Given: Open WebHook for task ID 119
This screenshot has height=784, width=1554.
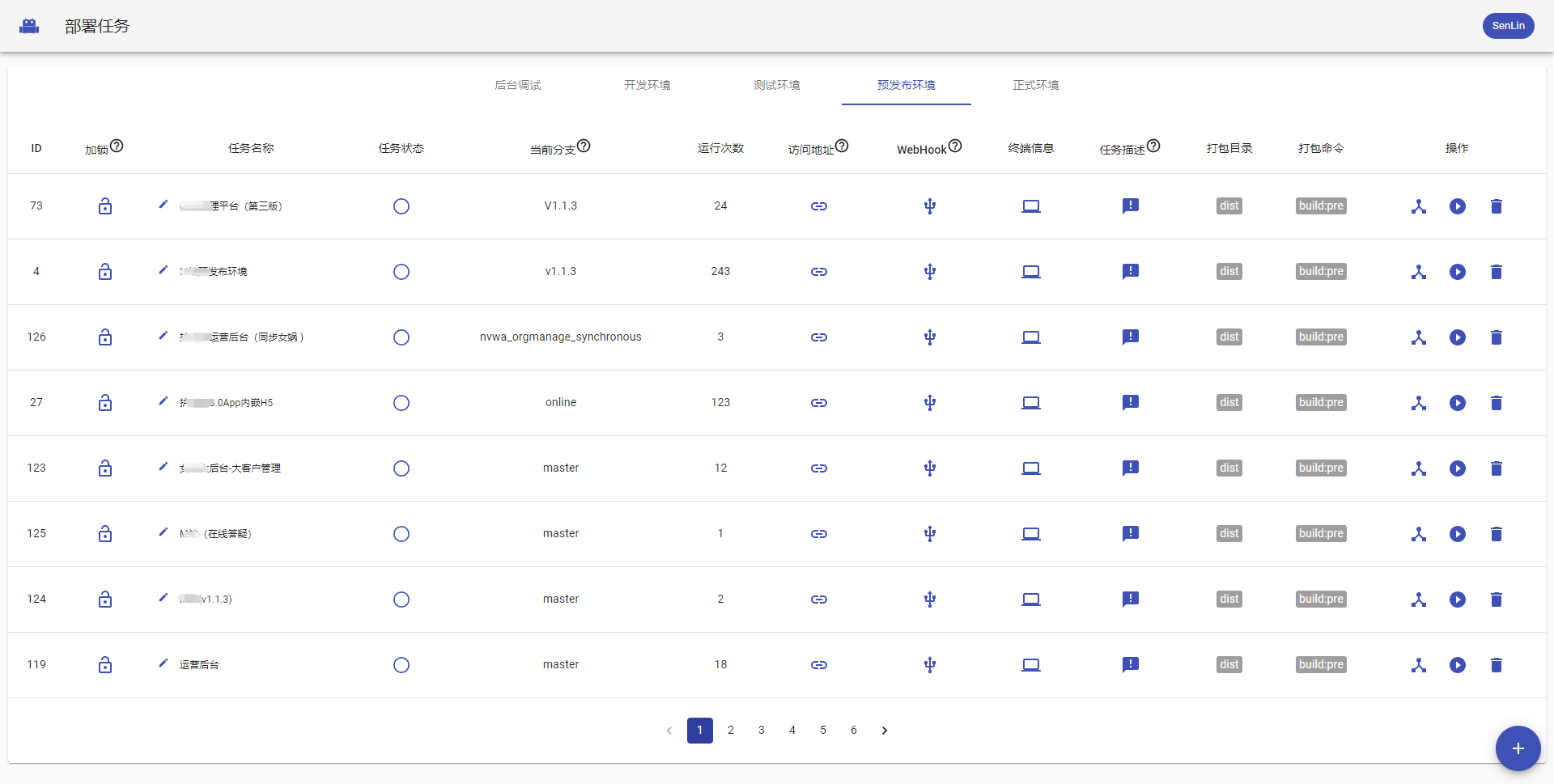Looking at the screenshot, I should pyautogui.click(x=930, y=665).
